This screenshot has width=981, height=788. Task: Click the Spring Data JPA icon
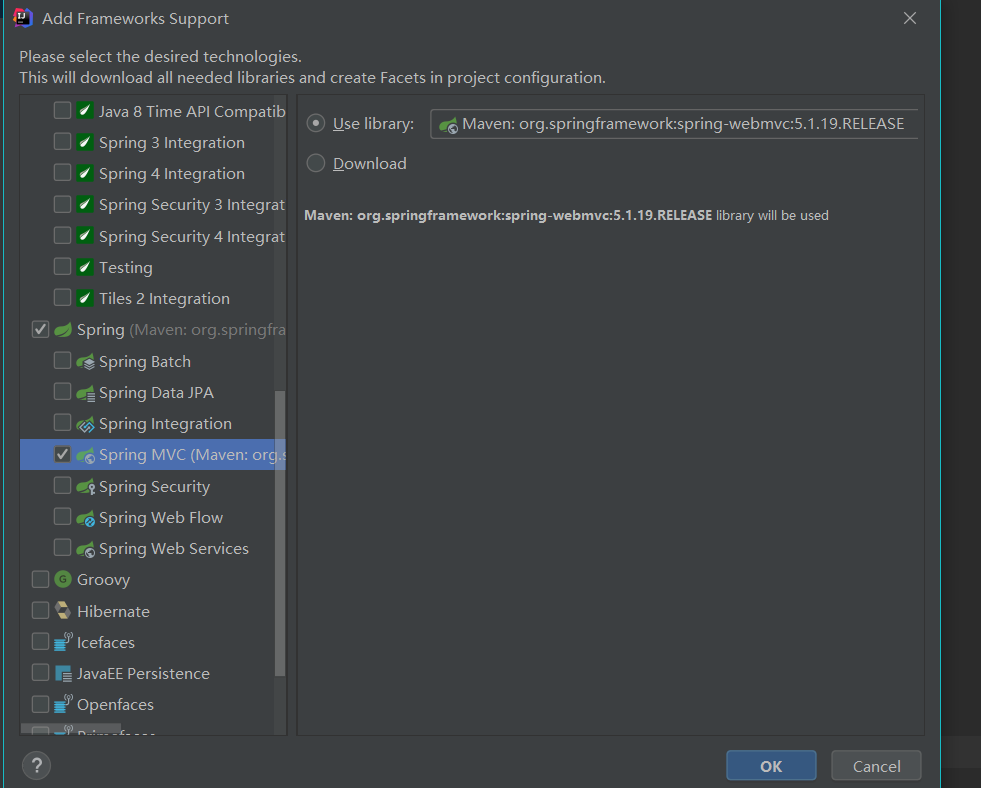(x=86, y=393)
